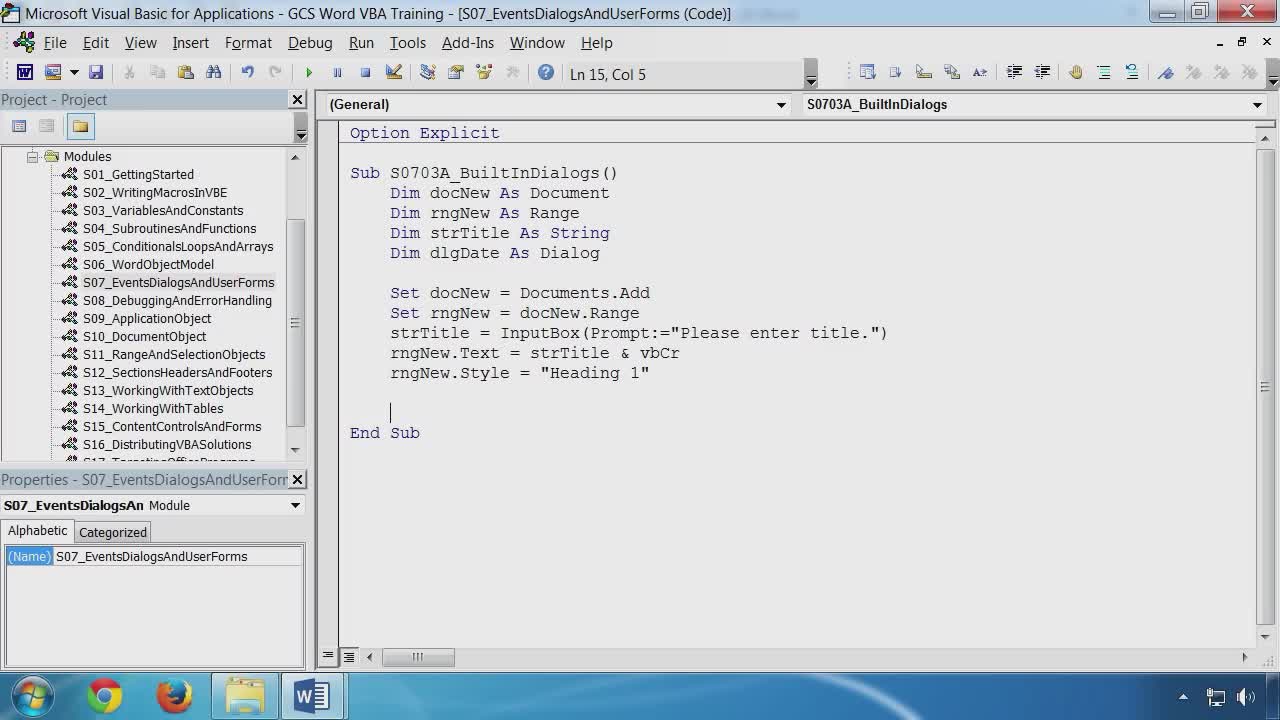Image resolution: width=1280 pixels, height=720 pixels.
Task: Click the code window horizontal scrollbar thumb
Action: point(418,657)
